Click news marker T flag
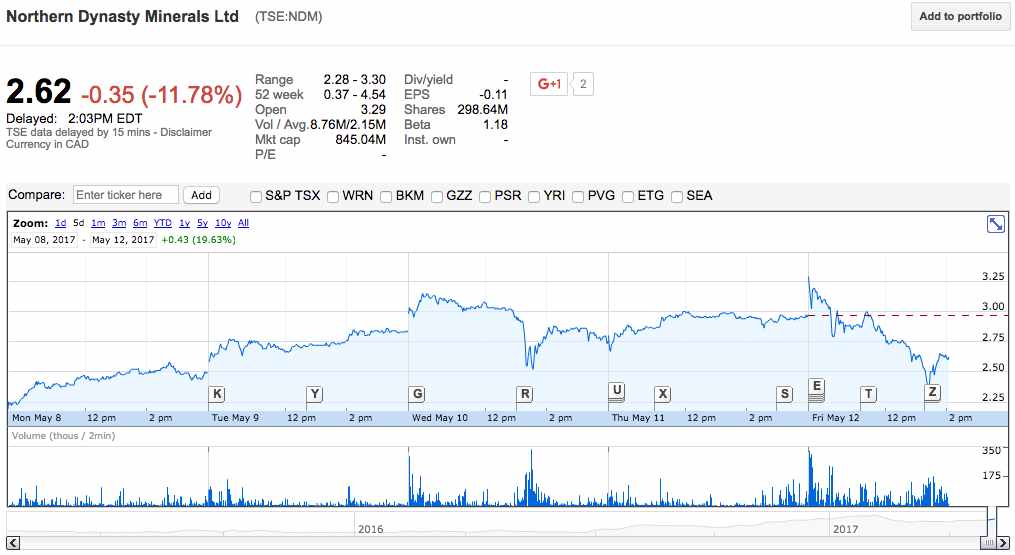This screenshot has height=555, width=1015. (868, 394)
